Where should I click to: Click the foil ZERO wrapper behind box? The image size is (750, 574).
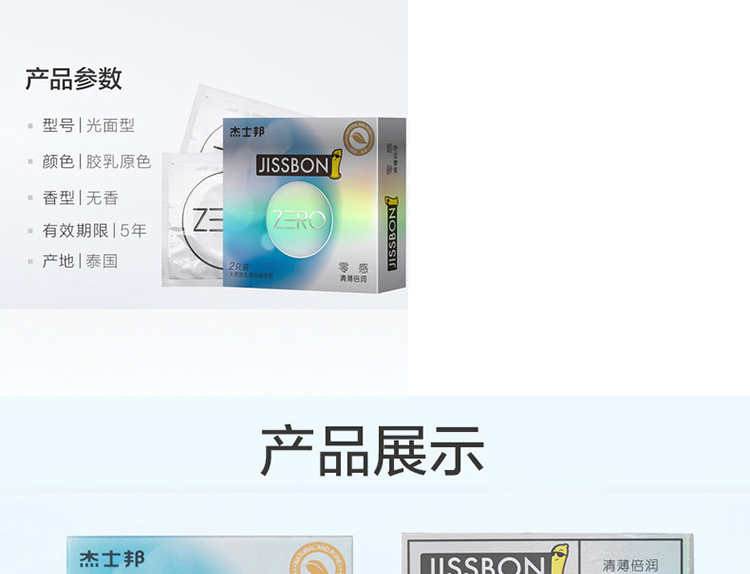click(192, 220)
